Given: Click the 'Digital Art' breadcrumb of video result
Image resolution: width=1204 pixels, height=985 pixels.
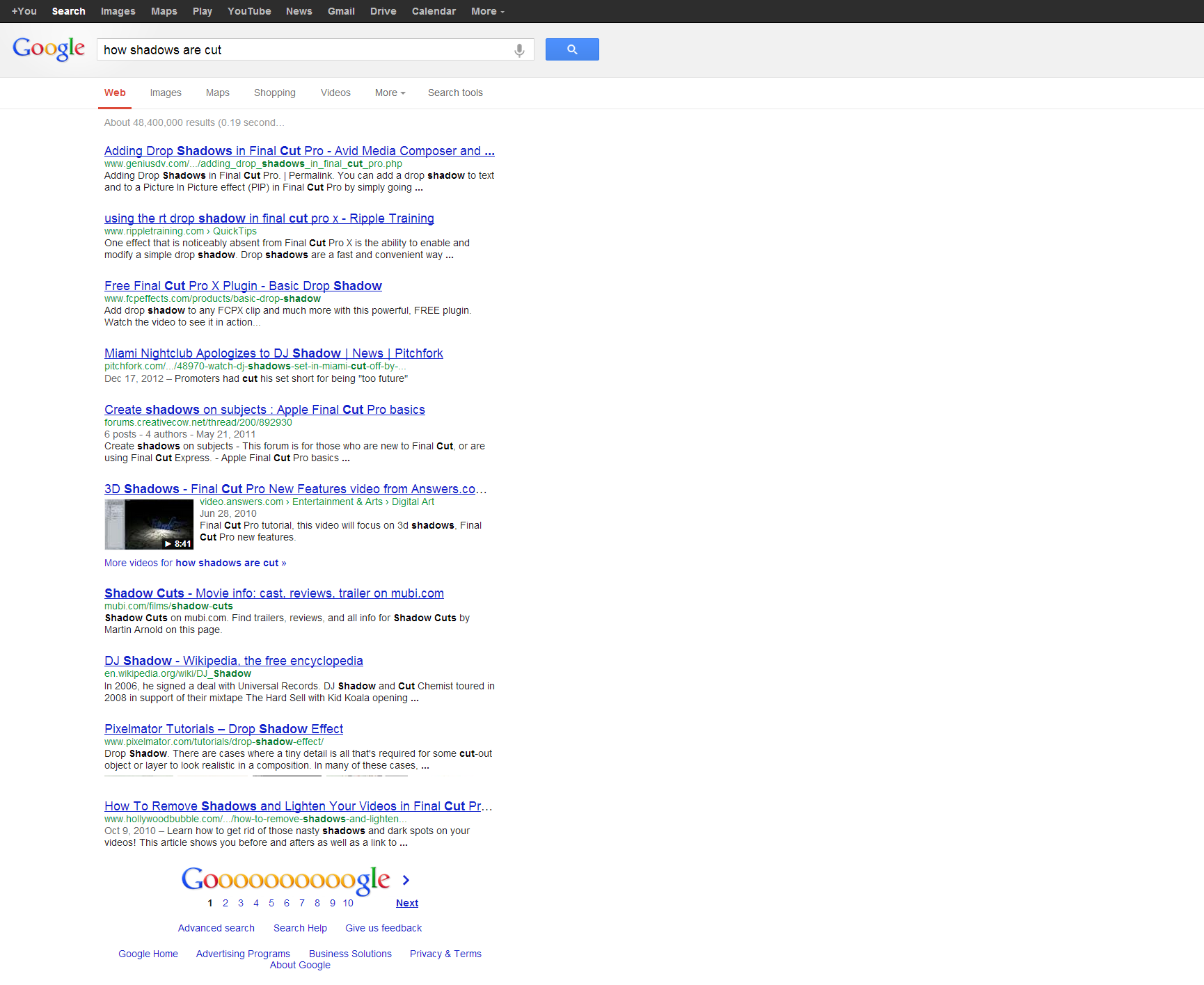Looking at the screenshot, I should pos(413,502).
